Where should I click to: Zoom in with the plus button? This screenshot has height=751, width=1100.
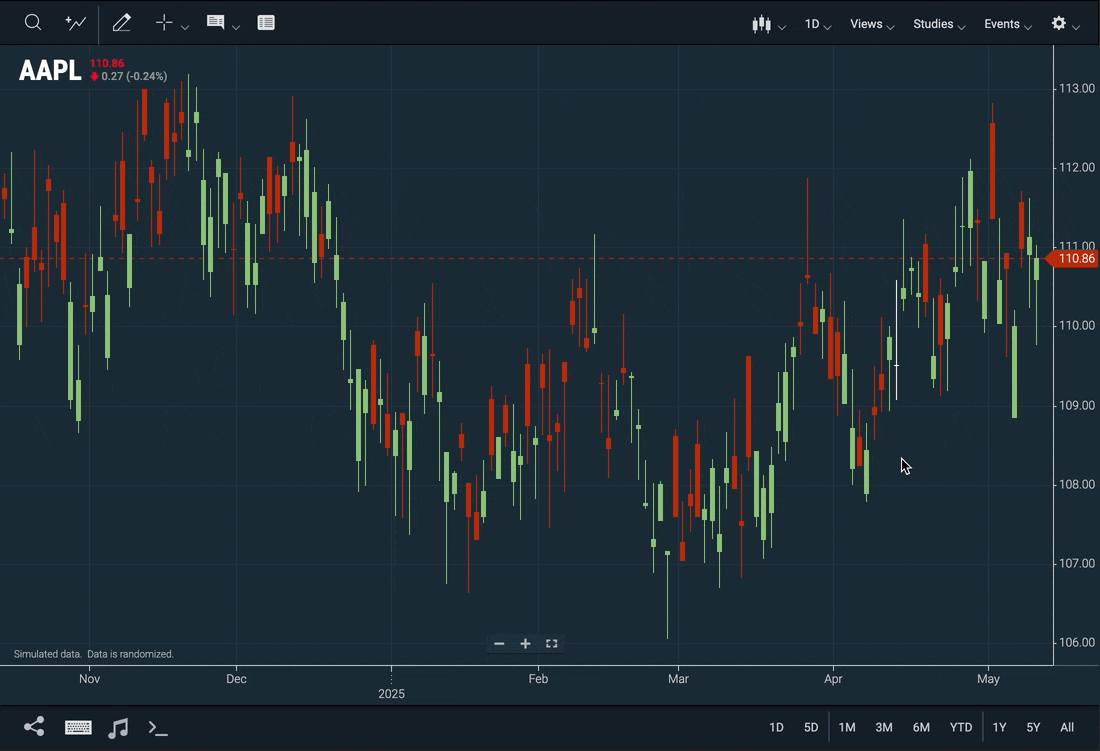[525, 643]
